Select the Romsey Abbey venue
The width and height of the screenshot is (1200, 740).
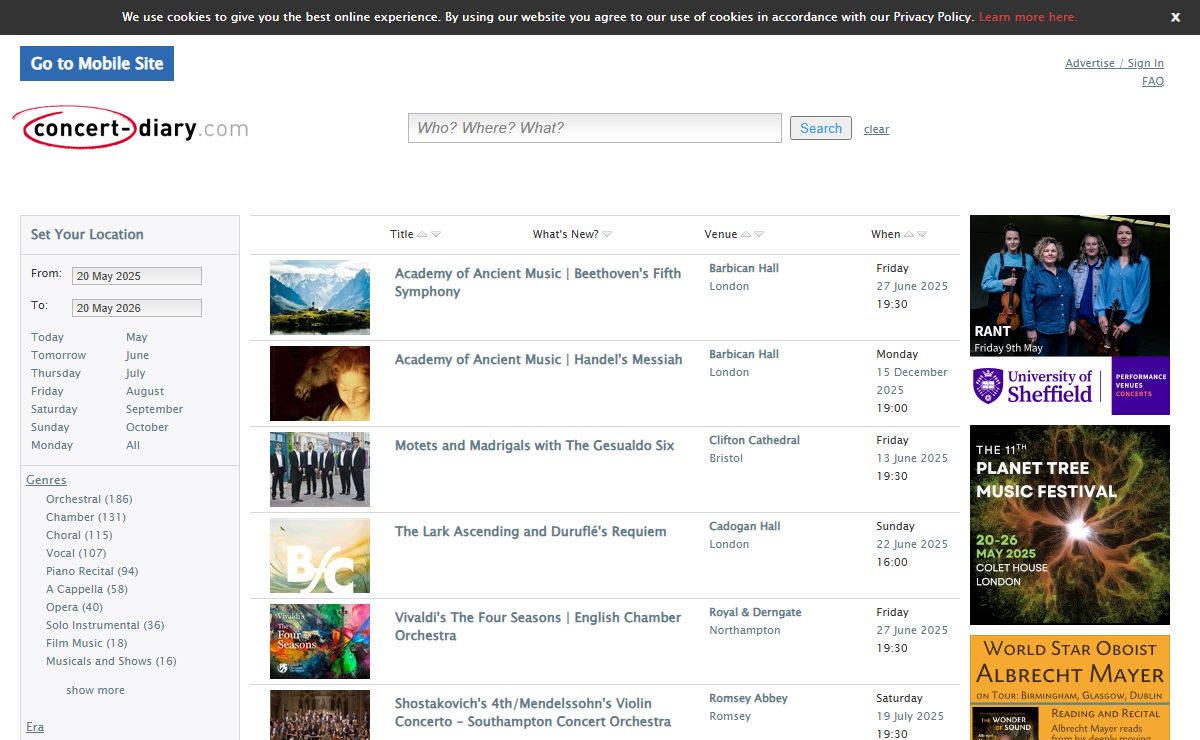[x=749, y=698]
